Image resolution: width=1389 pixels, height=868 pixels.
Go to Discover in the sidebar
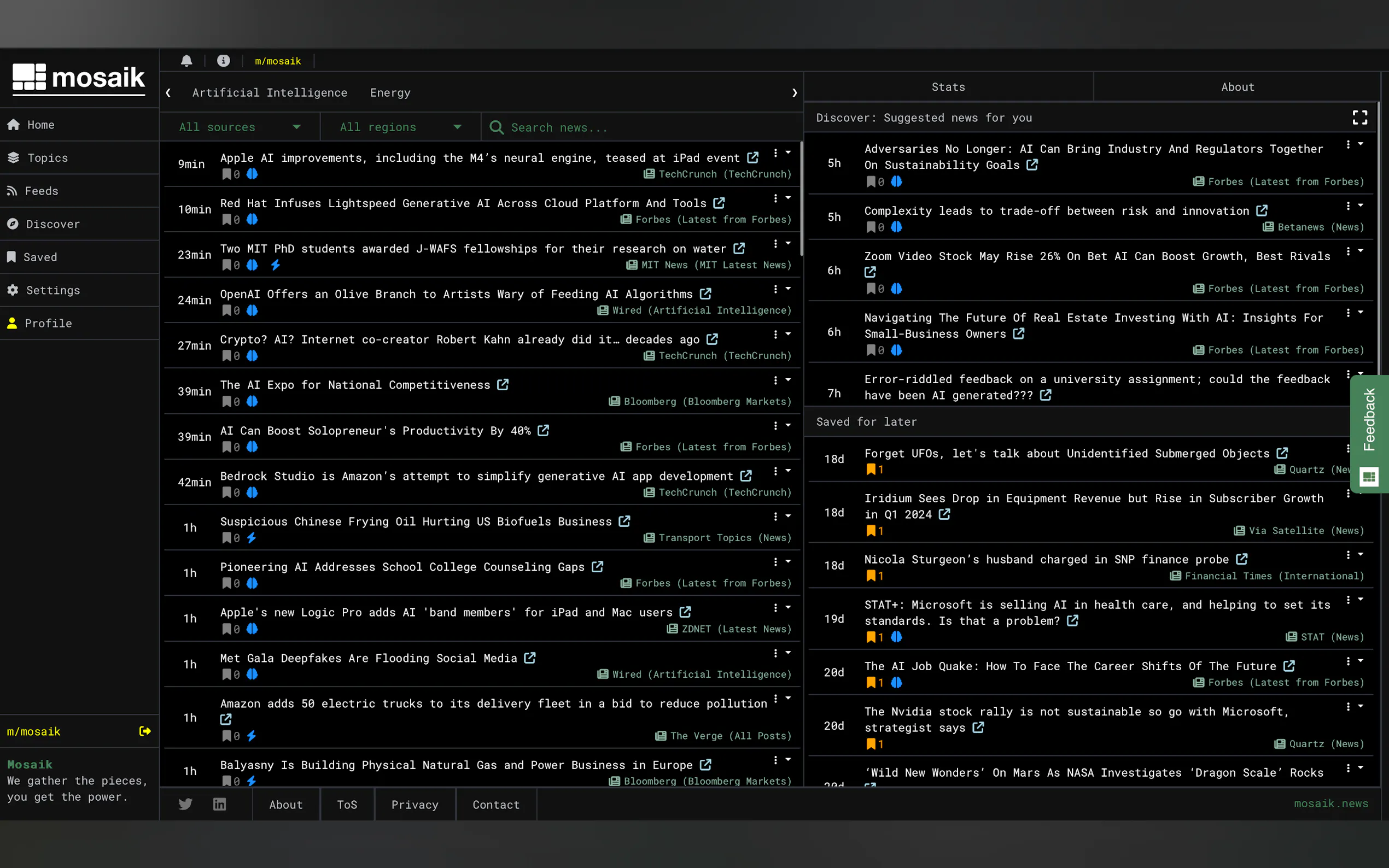(52, 224)
